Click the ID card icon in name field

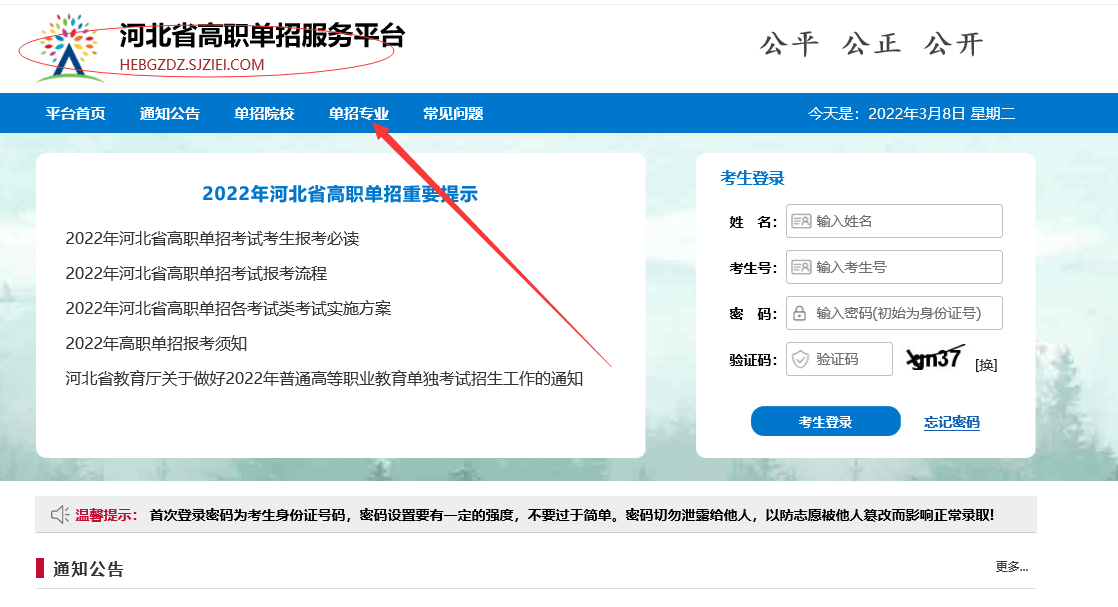pos(801,221)
